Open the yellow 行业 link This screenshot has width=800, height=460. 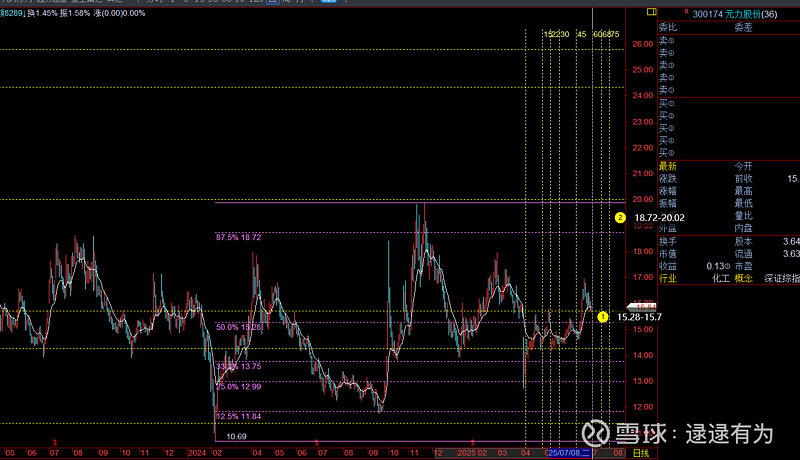tap(667, 278)
